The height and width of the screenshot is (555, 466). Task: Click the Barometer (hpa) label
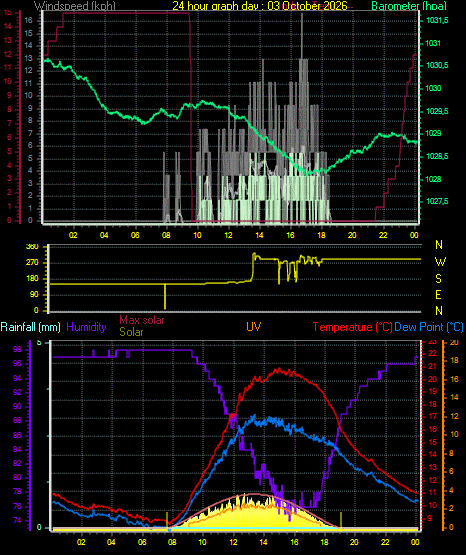pos(409,6)
